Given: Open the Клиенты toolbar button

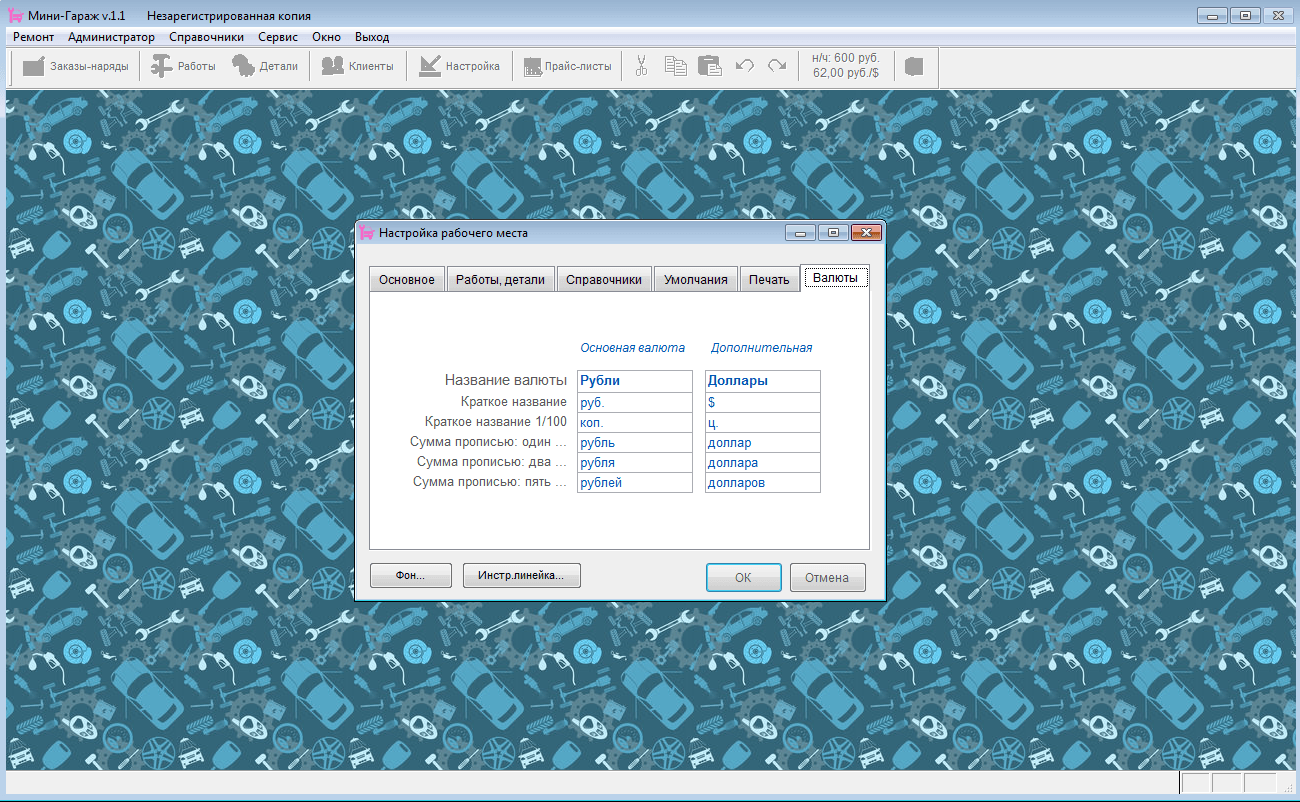Looking at the screenshot, I should click(x=357, y=67).
